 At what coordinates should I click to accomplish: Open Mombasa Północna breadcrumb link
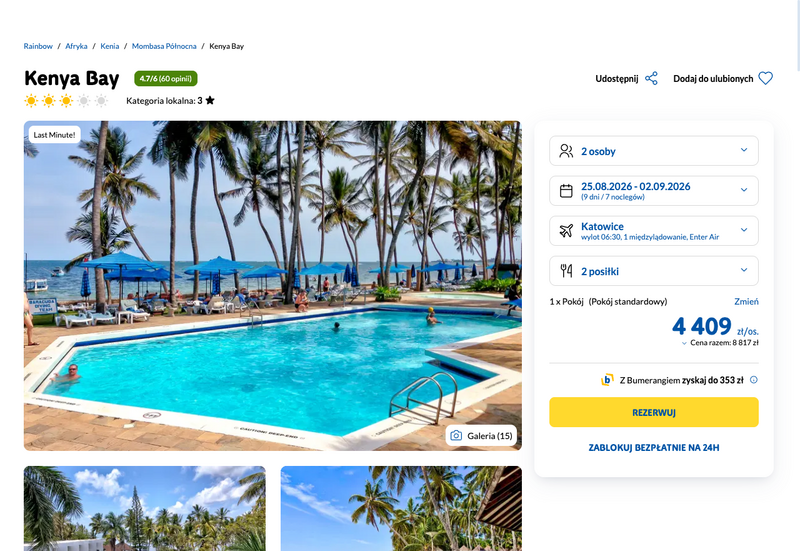tap(164, 46)
